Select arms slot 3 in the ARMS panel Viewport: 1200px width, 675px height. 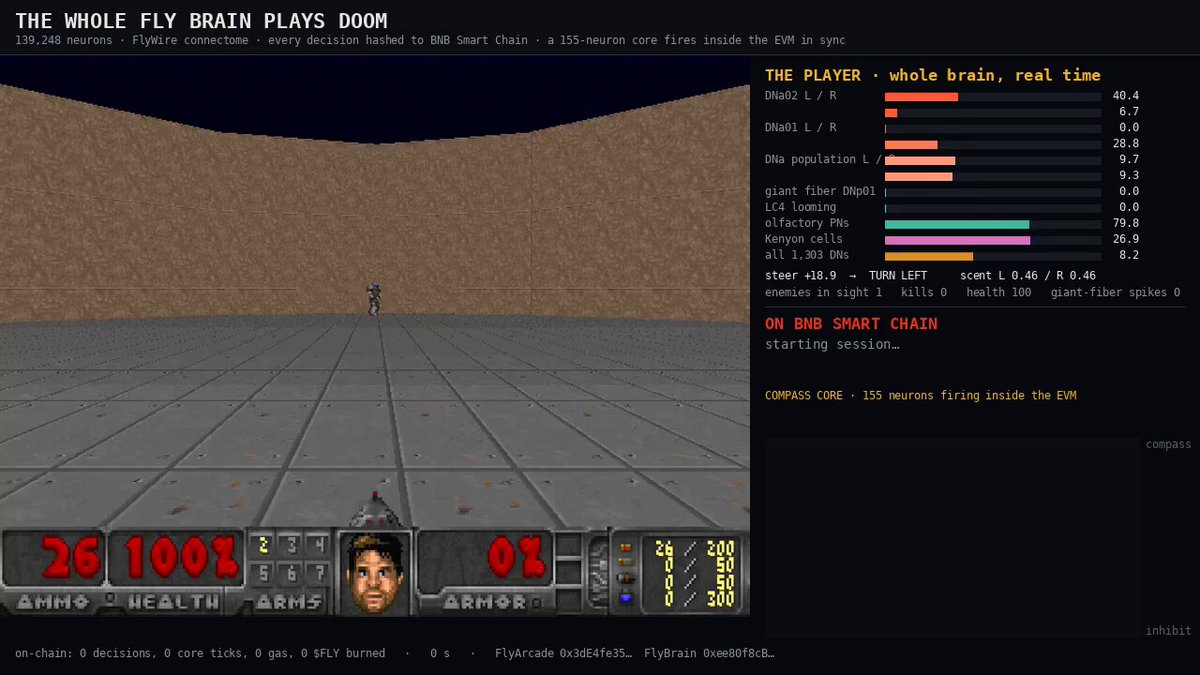pos(292,545)
